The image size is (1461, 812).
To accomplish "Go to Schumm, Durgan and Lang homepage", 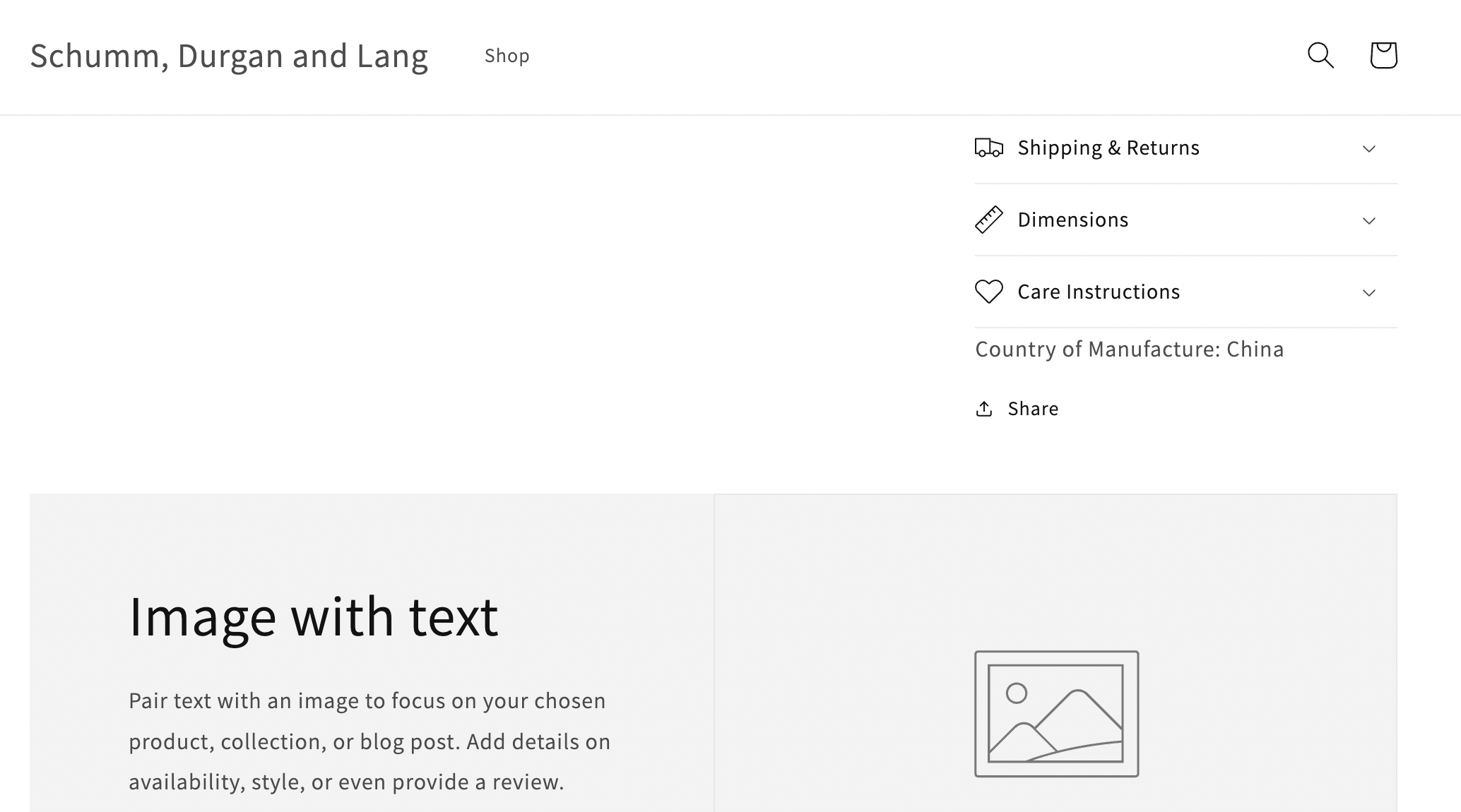I will (x=229, y=56).
